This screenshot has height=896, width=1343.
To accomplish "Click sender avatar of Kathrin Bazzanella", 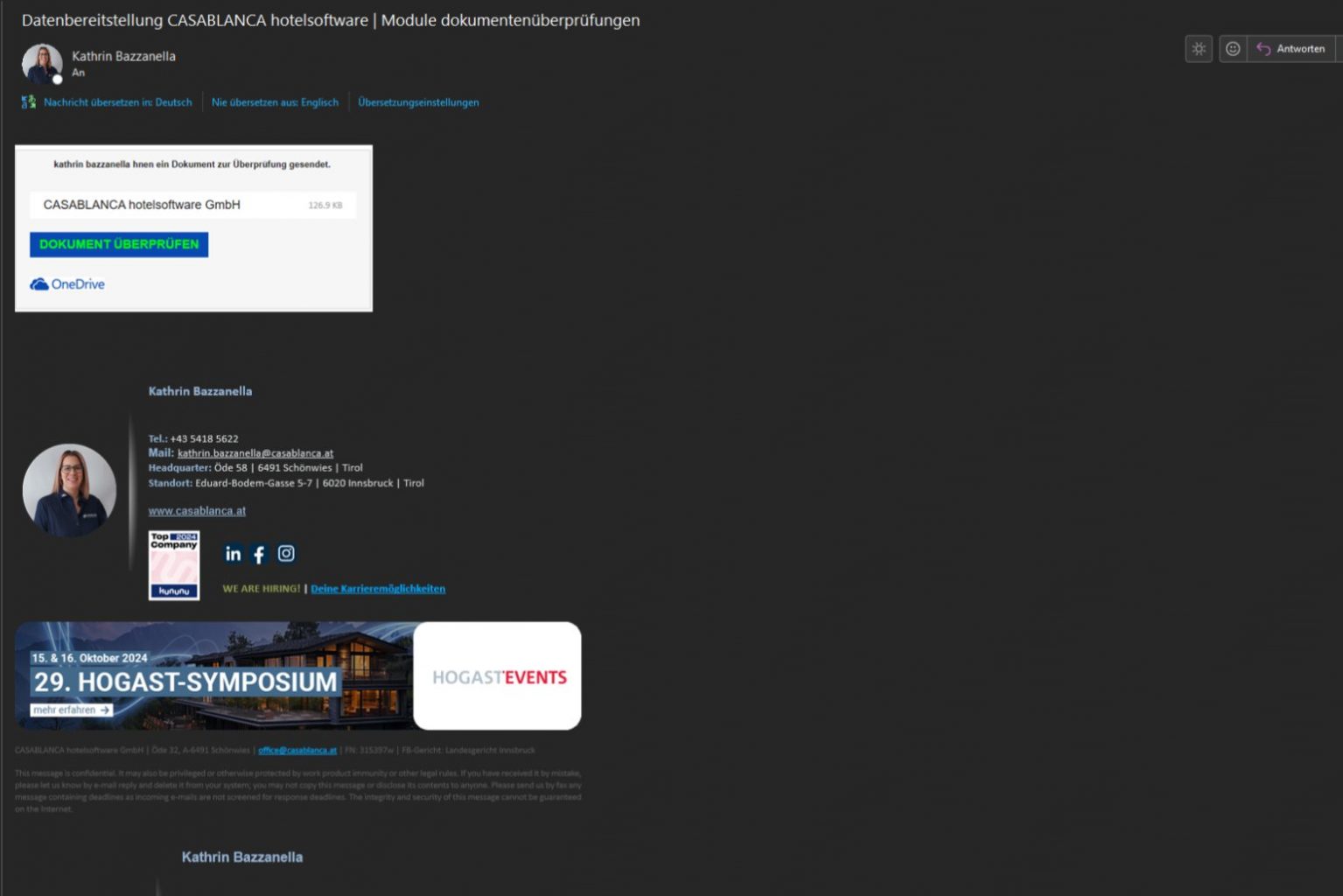I will click(42, 64).
